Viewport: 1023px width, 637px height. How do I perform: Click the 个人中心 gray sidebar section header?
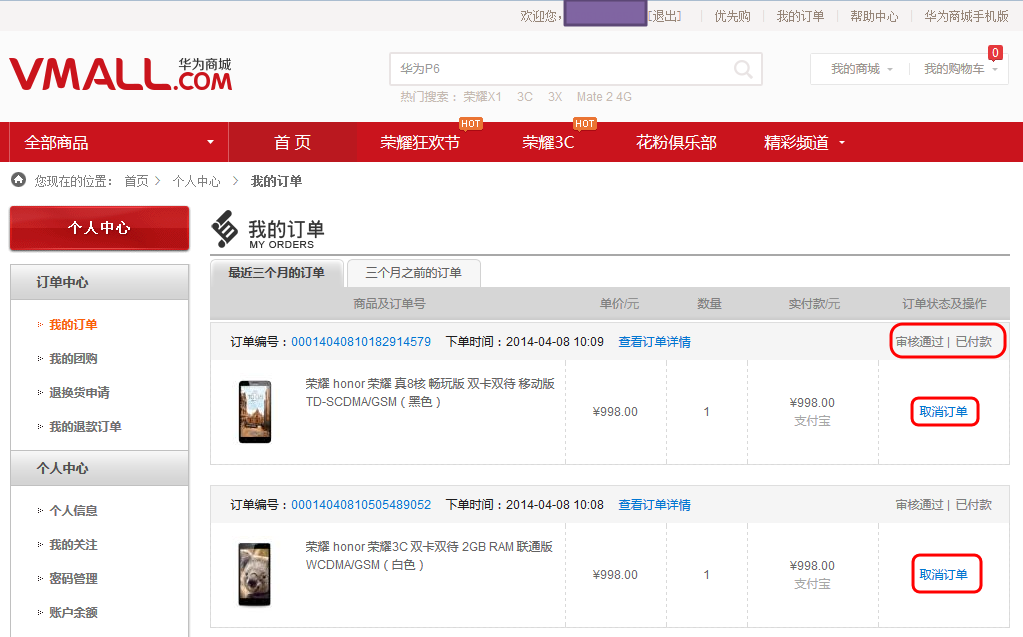click(99, 468)
